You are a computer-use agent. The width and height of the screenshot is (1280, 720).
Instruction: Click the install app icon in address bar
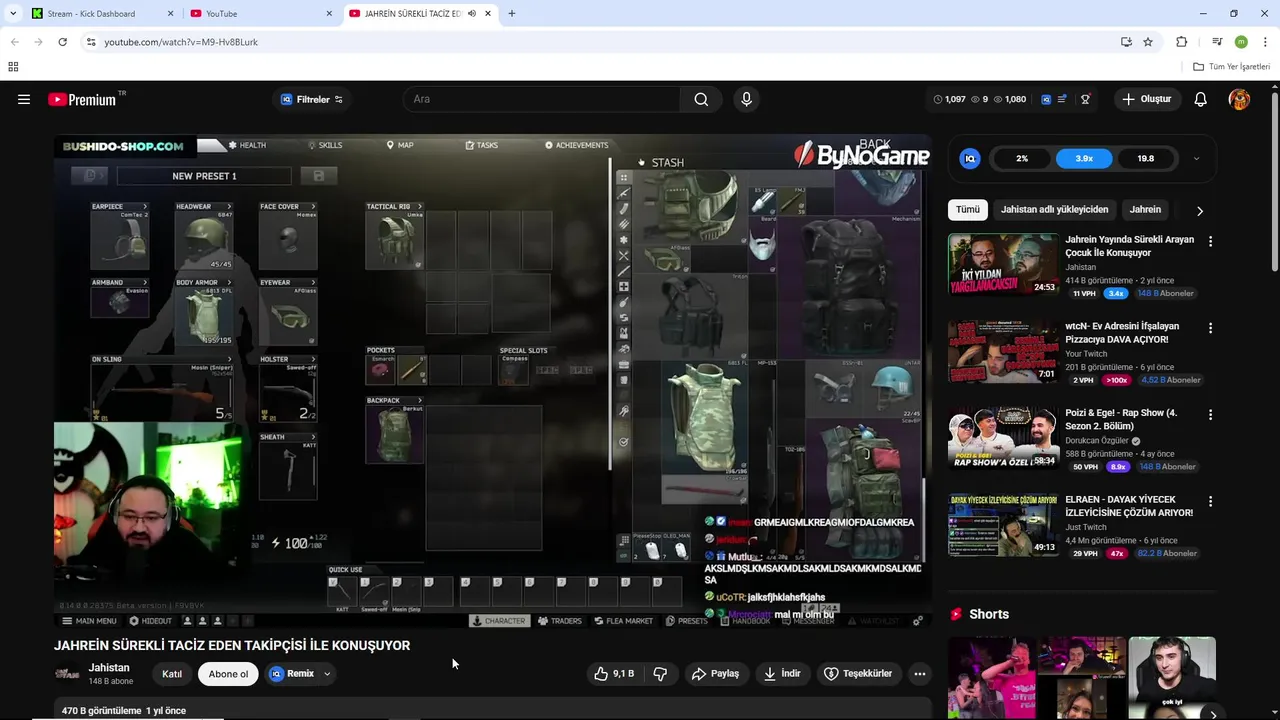(1126, 42)
